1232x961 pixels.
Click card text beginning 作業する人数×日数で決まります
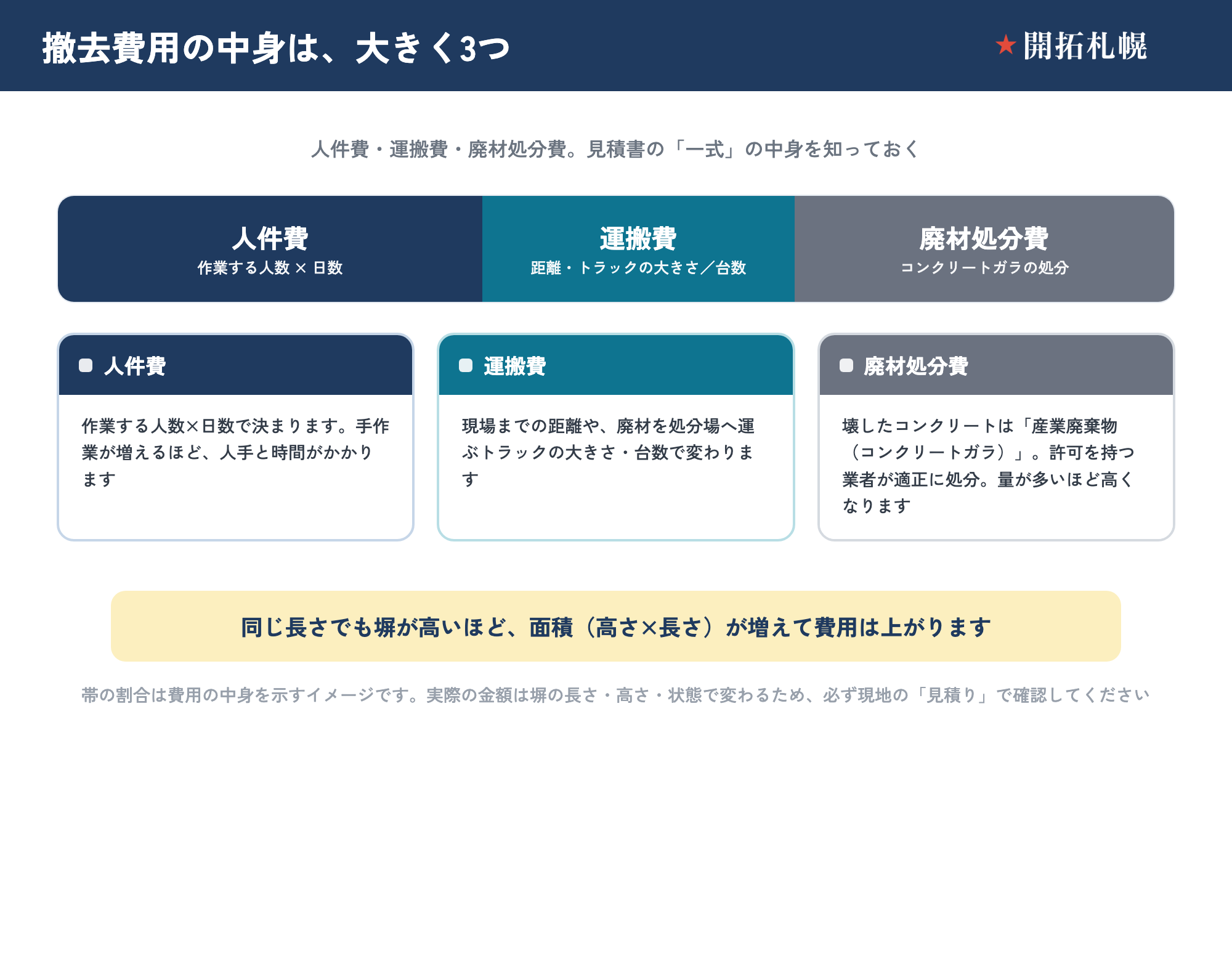[x=235, y=453]
